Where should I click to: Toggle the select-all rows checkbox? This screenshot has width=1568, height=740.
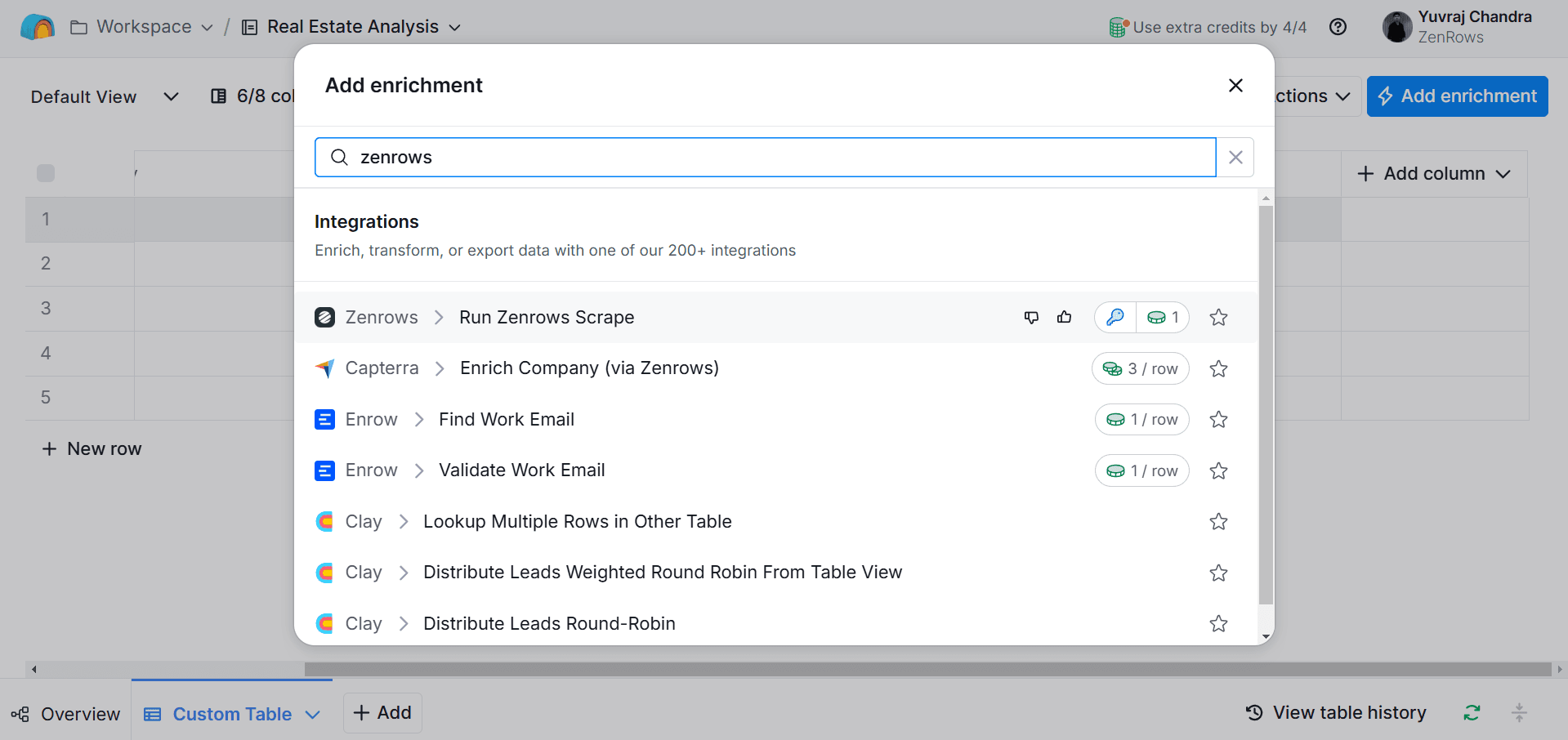[46, 173]
